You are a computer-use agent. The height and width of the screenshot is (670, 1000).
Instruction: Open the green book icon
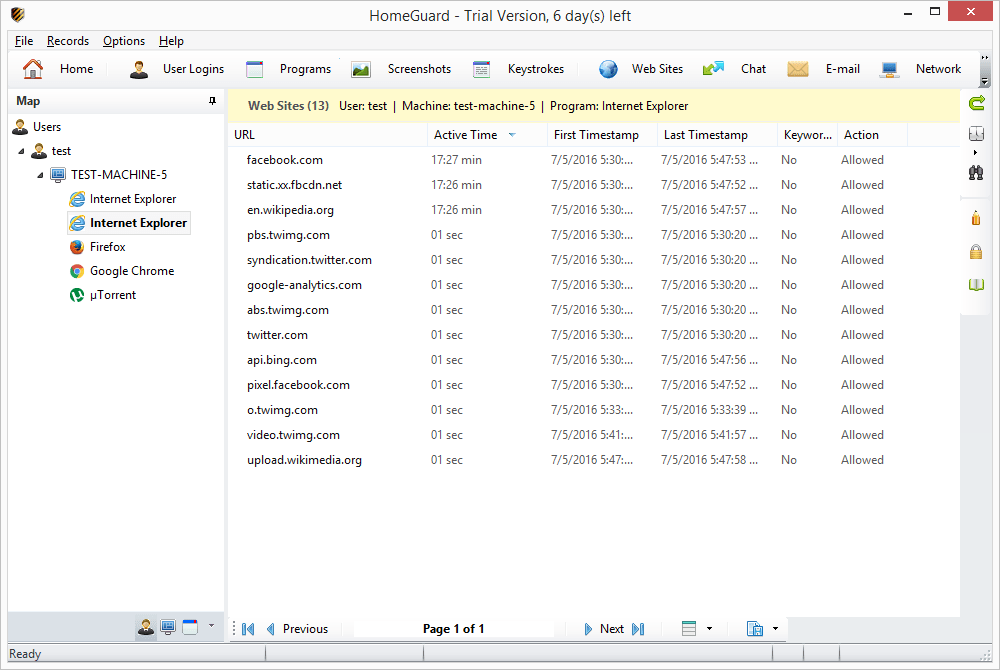[x=977, y=285]
